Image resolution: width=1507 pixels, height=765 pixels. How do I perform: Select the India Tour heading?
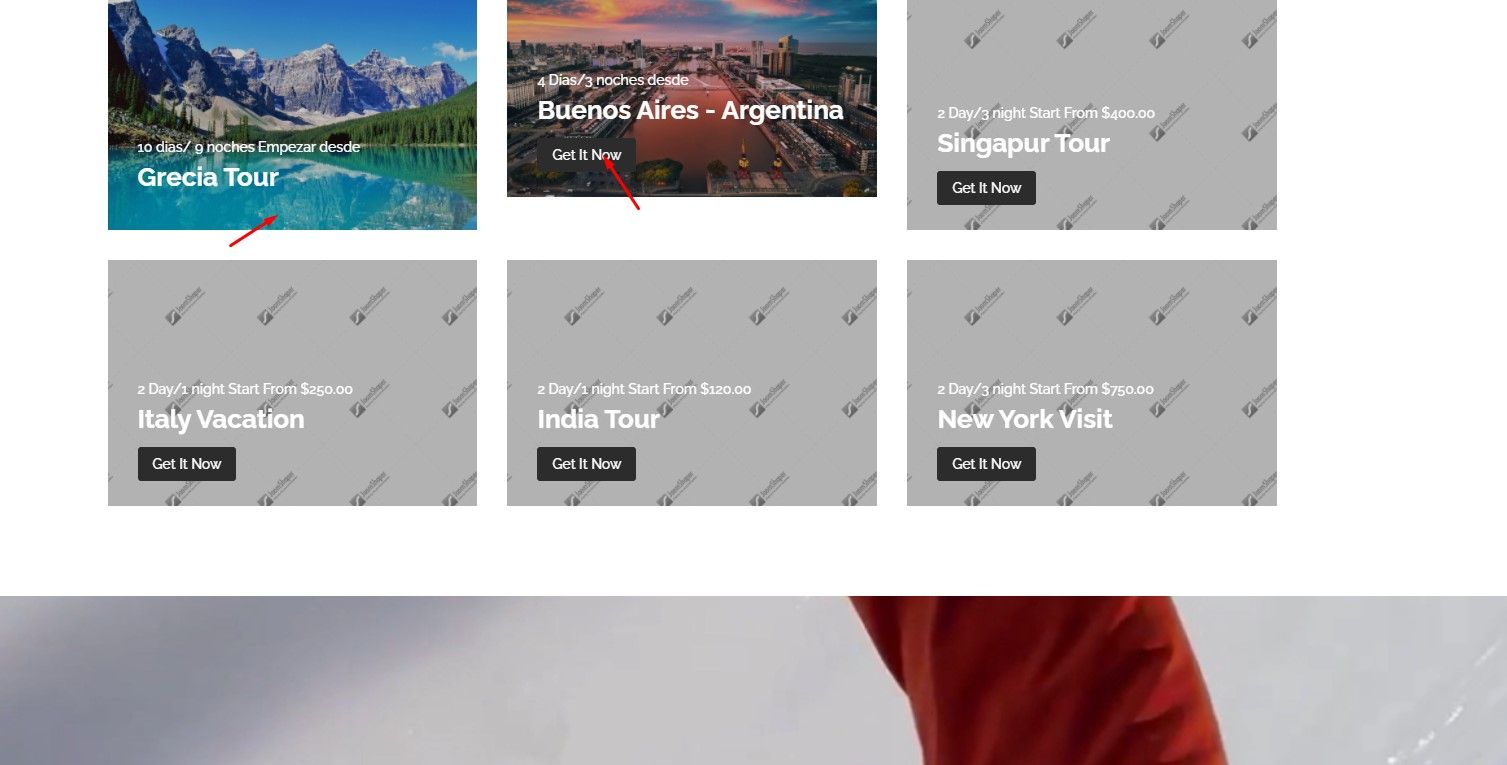pyautogui.click(x=598, y=419)
